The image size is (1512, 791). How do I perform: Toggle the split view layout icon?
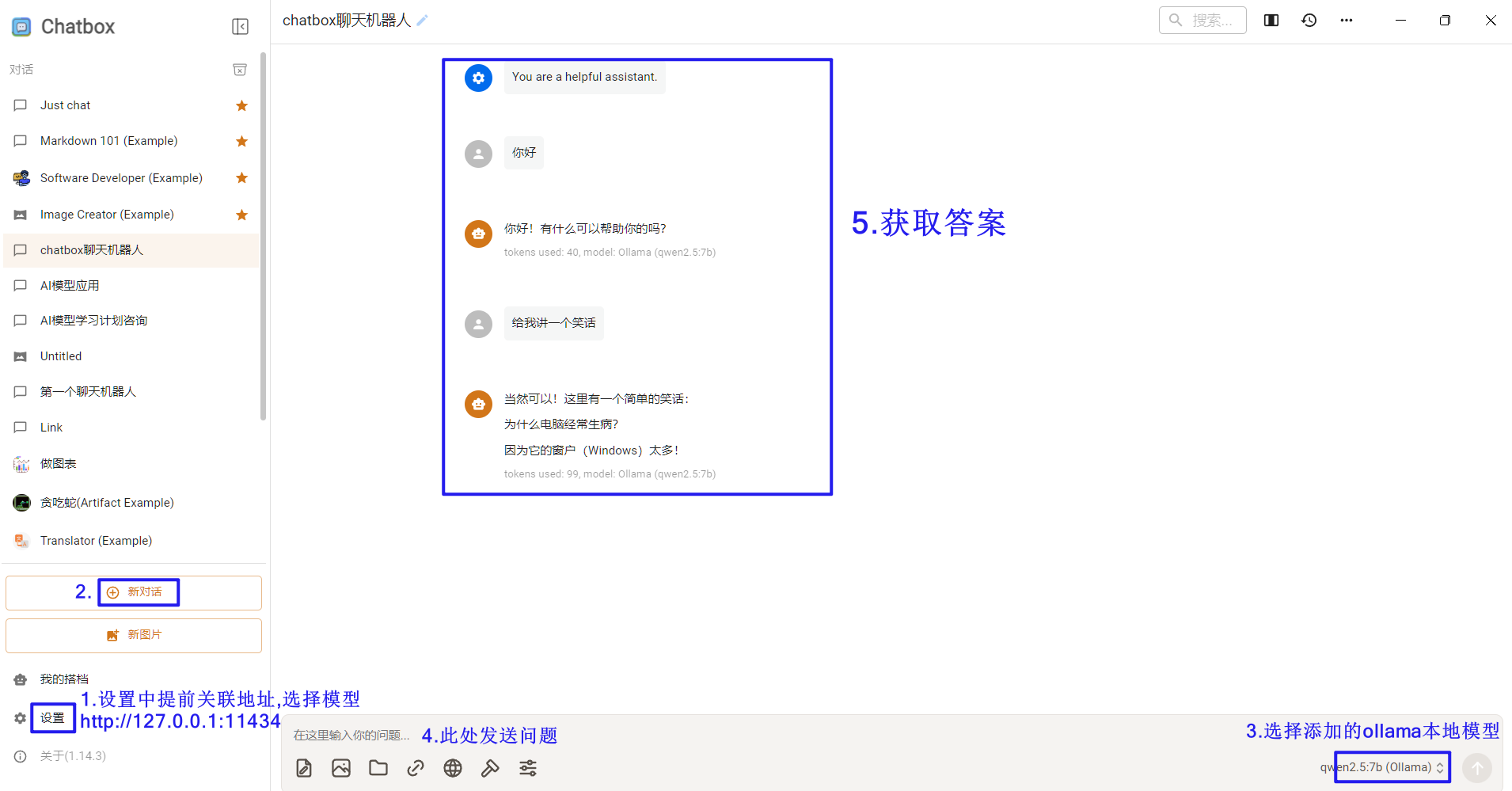click(1271, 21)
